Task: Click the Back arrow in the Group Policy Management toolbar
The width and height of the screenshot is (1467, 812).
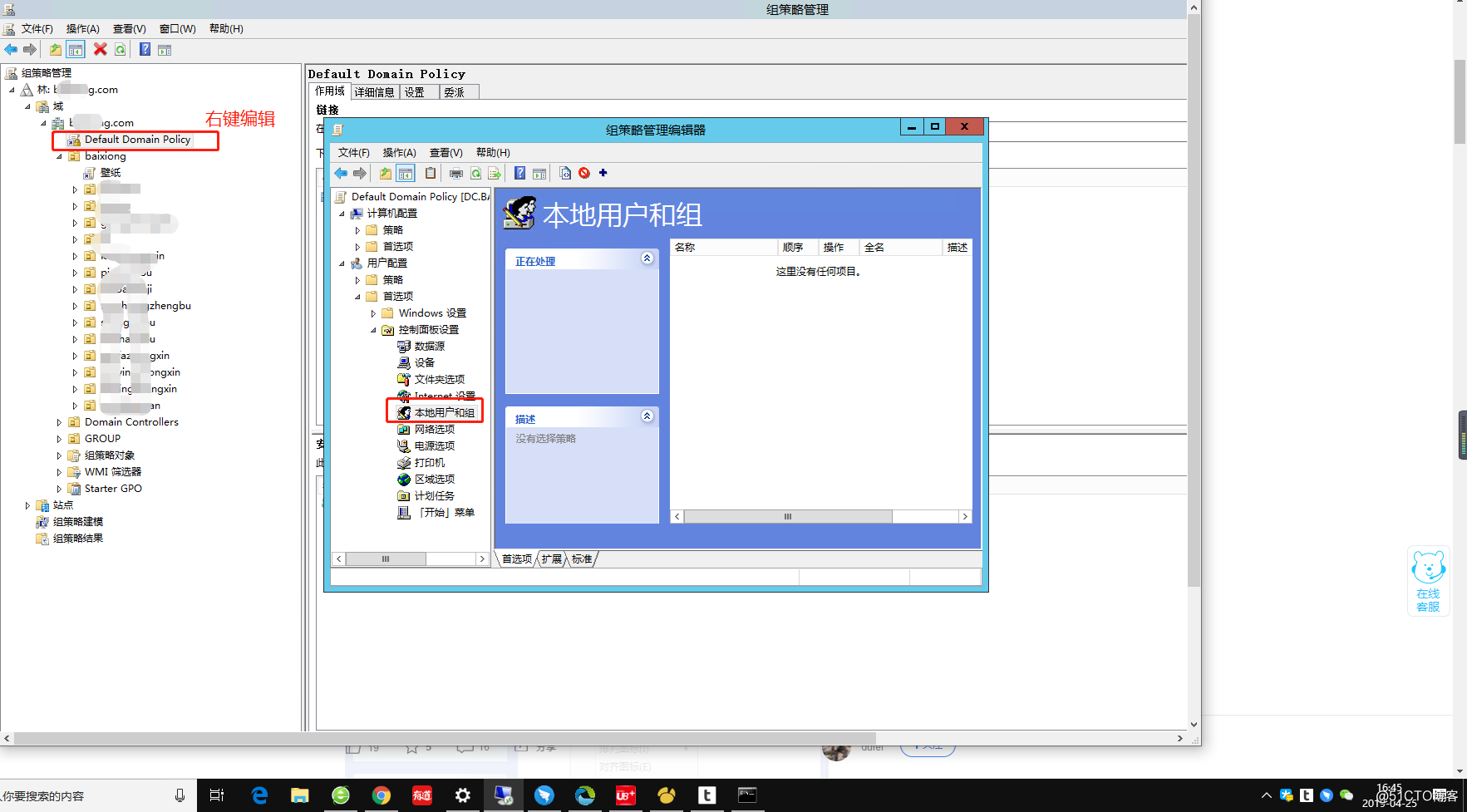Action: (x=11, y=50)
